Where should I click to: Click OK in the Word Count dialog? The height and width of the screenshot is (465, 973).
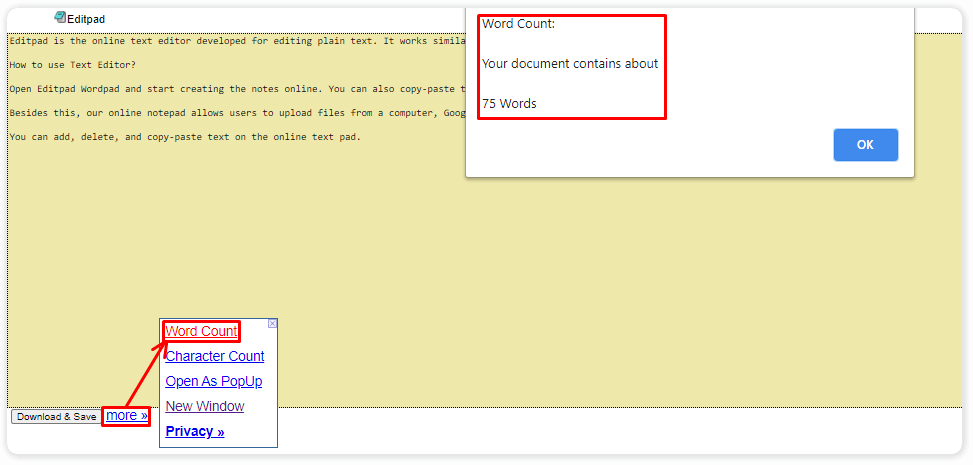(x=865, y=145)
